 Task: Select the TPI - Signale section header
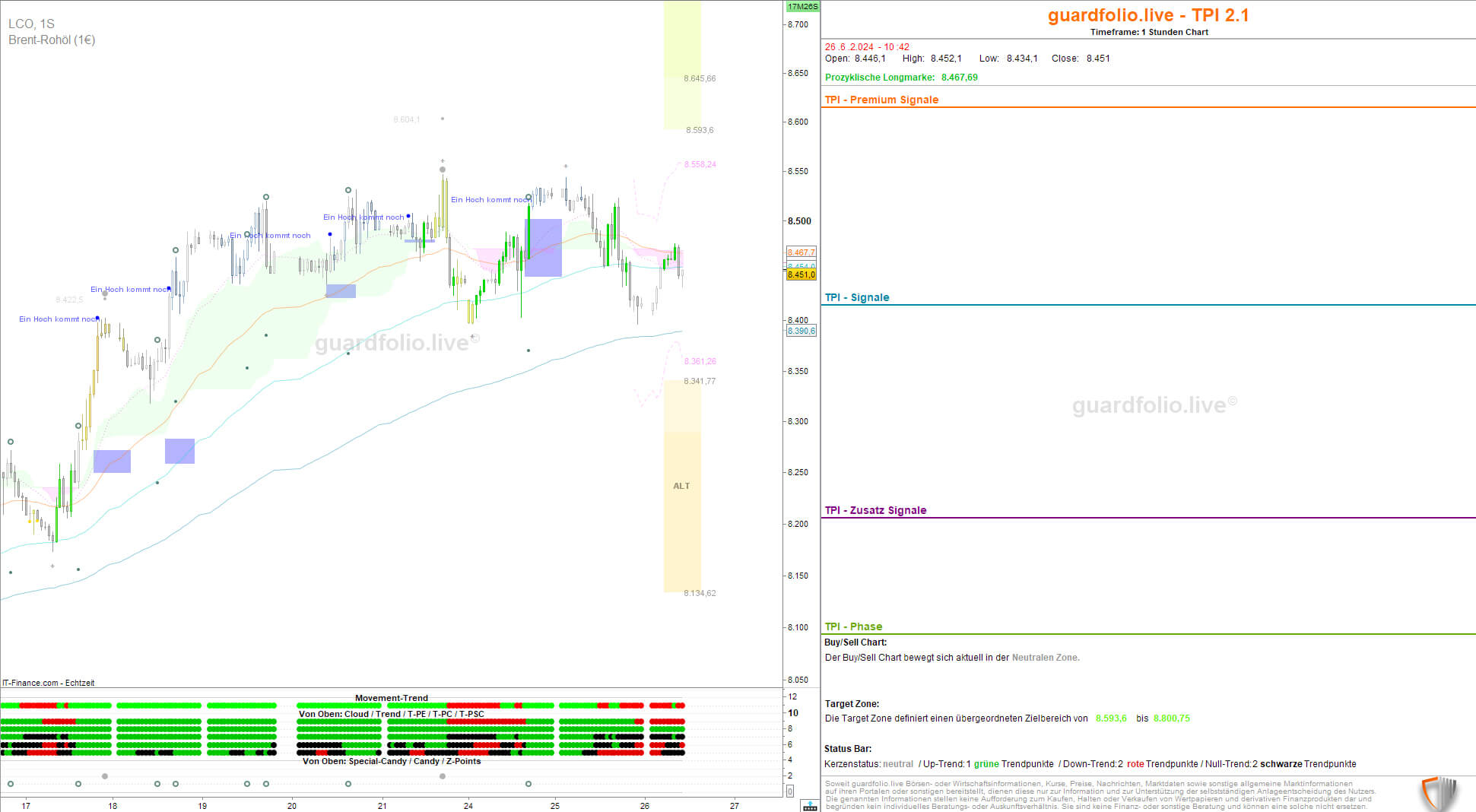click(857, 297)
